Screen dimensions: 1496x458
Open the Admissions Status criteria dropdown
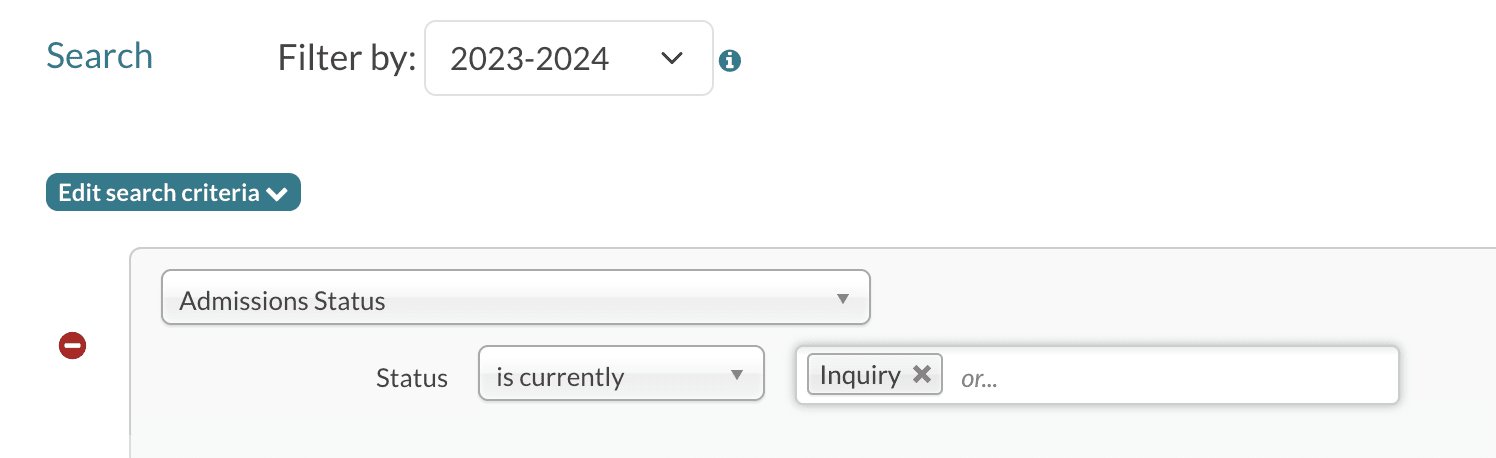coord(515,299)
